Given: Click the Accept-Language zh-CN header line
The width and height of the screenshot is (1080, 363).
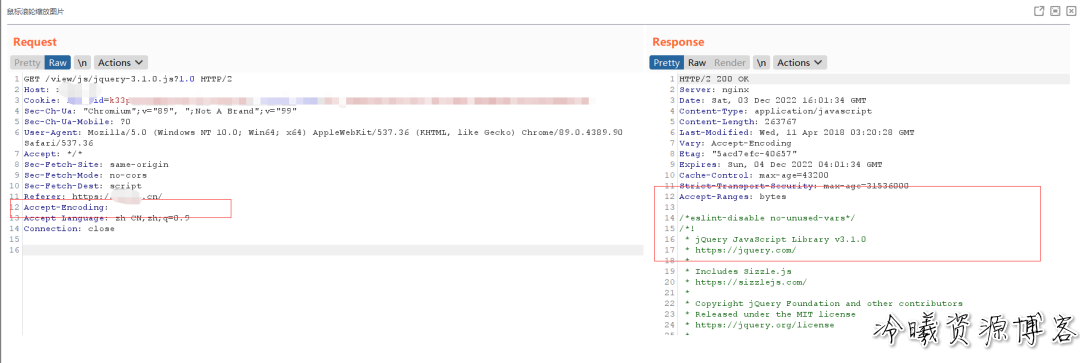Looking at the screenshot, I should (107, 218).
